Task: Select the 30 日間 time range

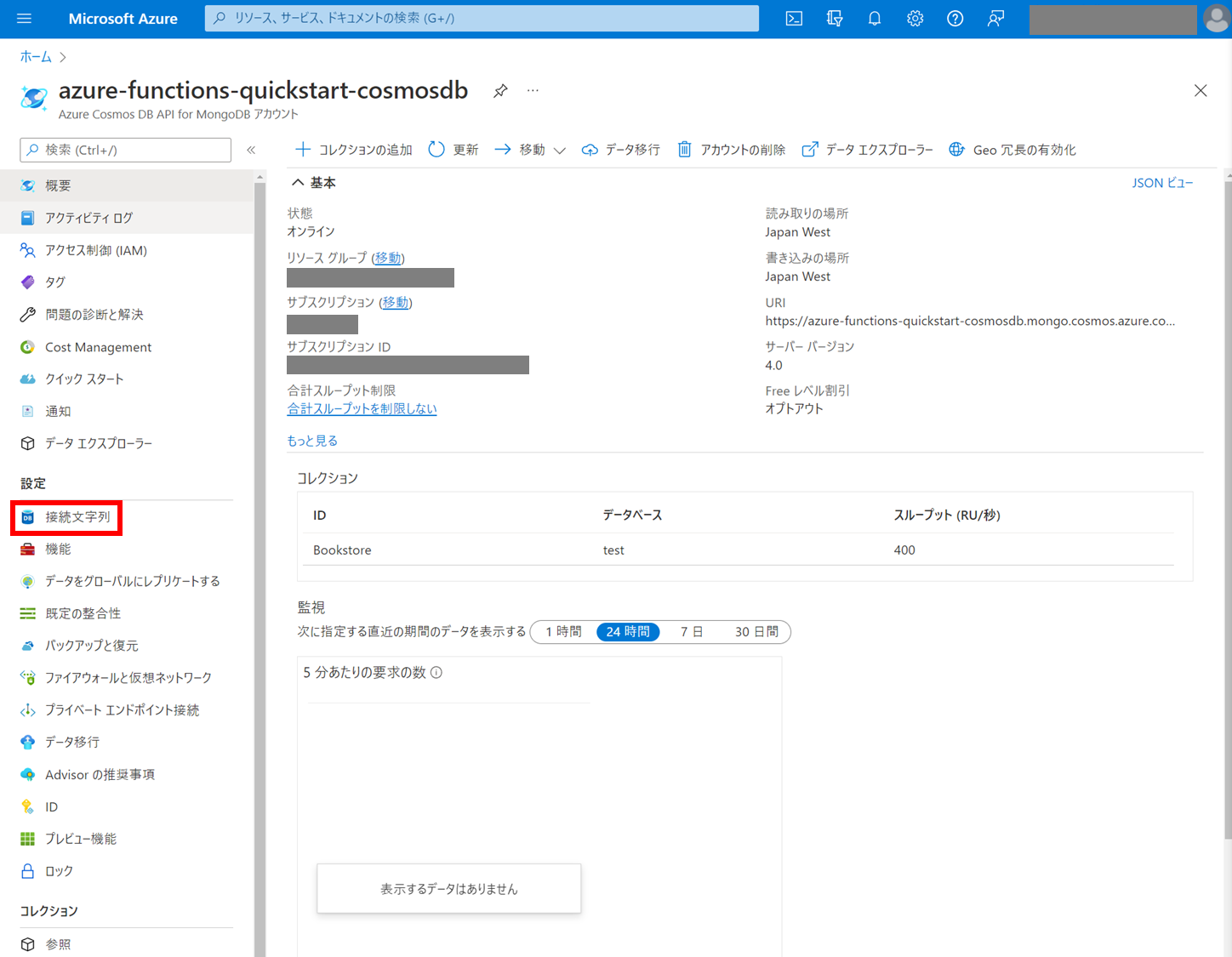Action: (x=756, y=632)
